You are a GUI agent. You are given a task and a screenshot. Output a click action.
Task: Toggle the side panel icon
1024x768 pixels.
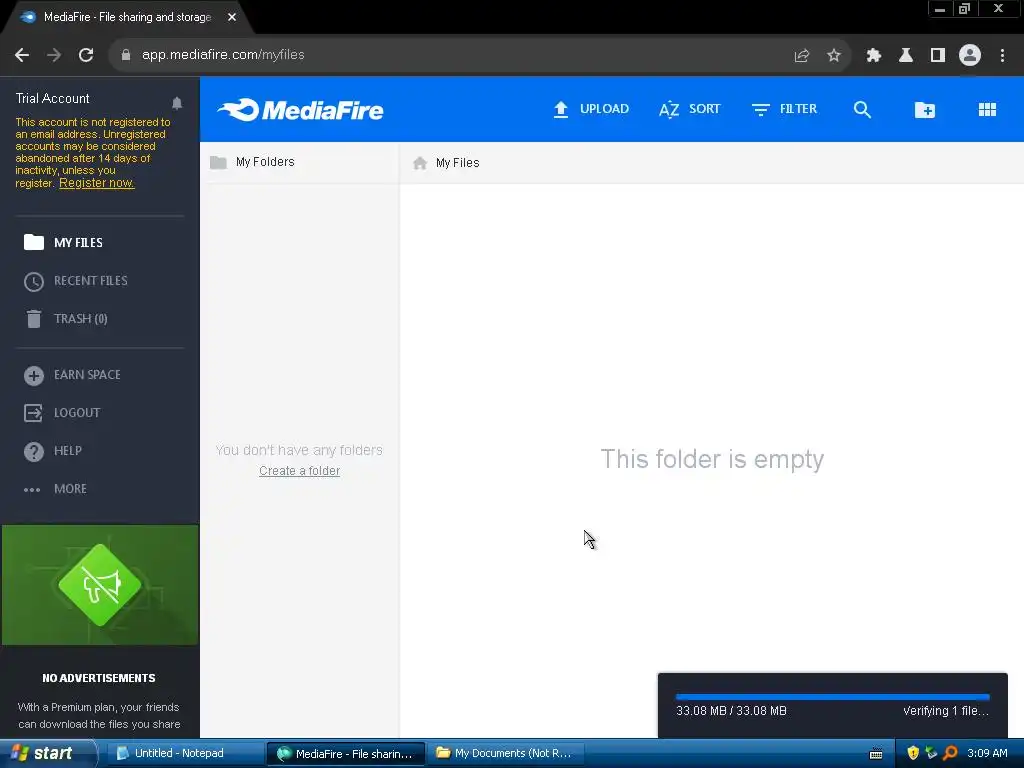(937, 56)
